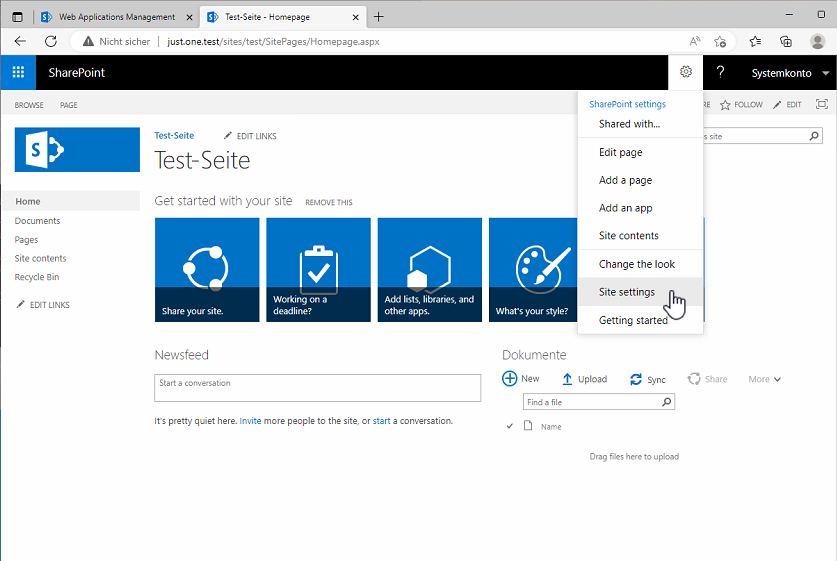
Task: Open Pages in left navigation
Action: (26, 240)
